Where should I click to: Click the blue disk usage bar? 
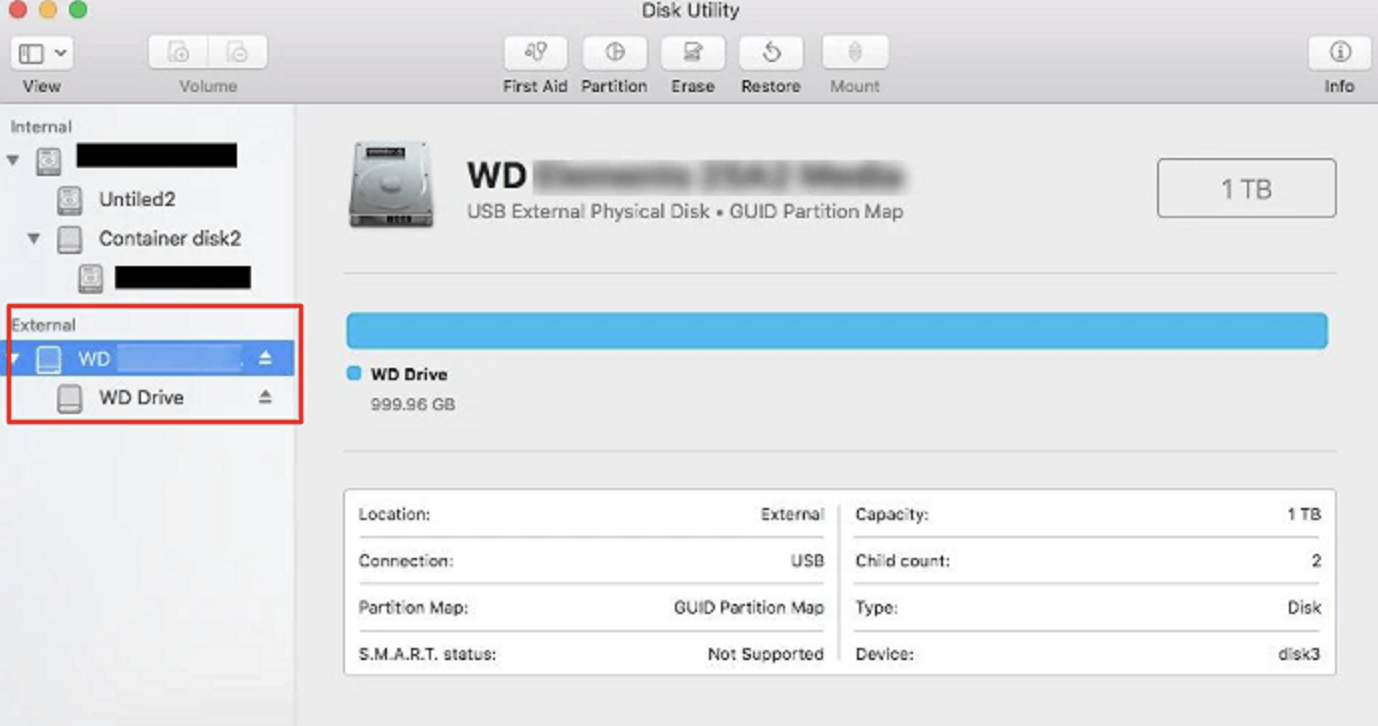point(836,330)
